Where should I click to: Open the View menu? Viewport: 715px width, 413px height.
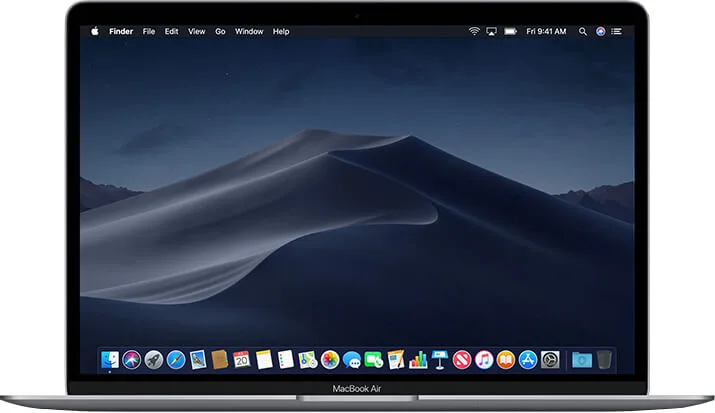point(197,31)
